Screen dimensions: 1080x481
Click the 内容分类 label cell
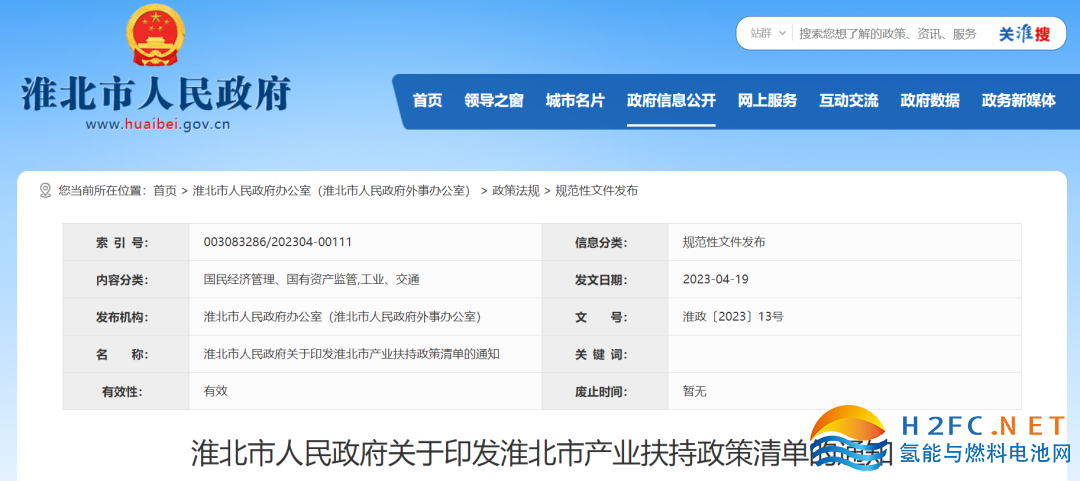(126, 280)
